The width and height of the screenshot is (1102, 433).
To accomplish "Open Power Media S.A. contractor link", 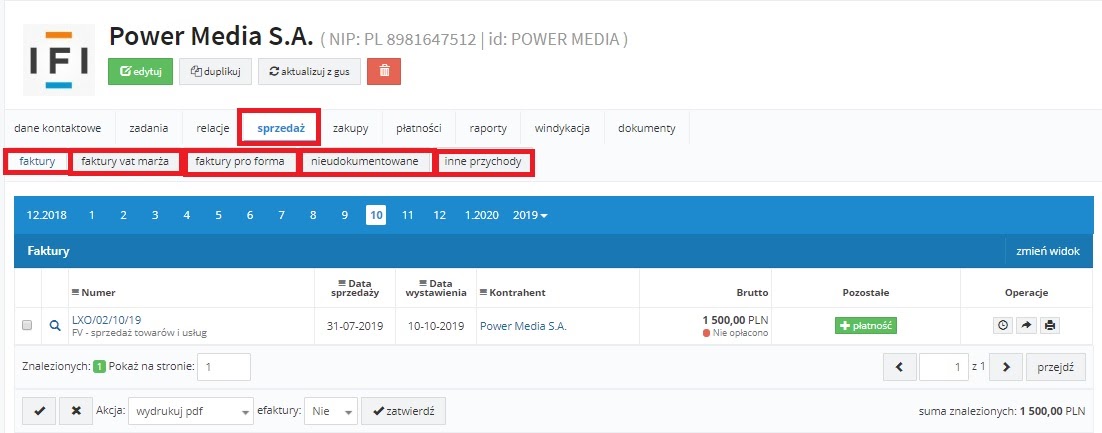I will tap(523, 325).
